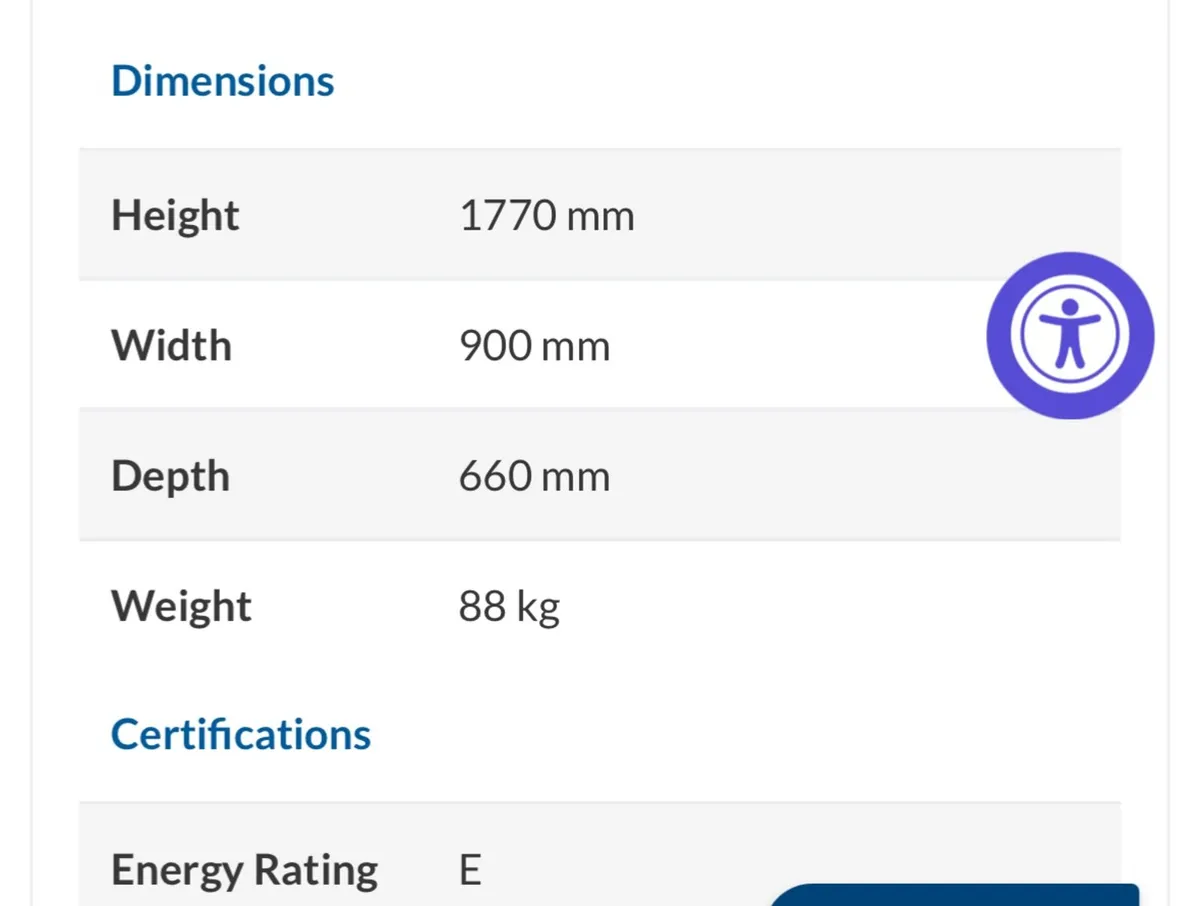Click the mm unit after 900

[x=575, y=347]
